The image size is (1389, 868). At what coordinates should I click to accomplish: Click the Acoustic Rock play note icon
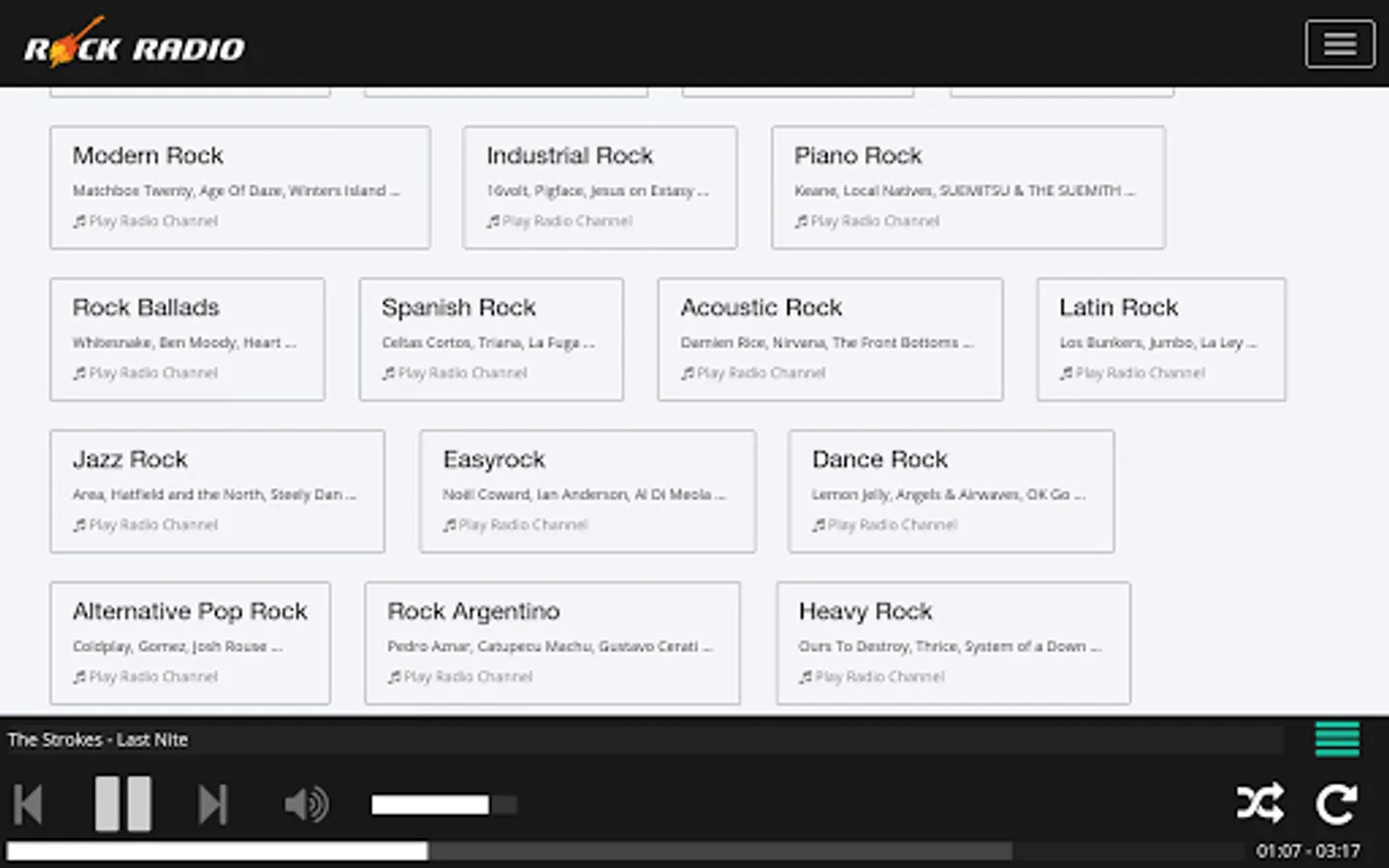688,373
